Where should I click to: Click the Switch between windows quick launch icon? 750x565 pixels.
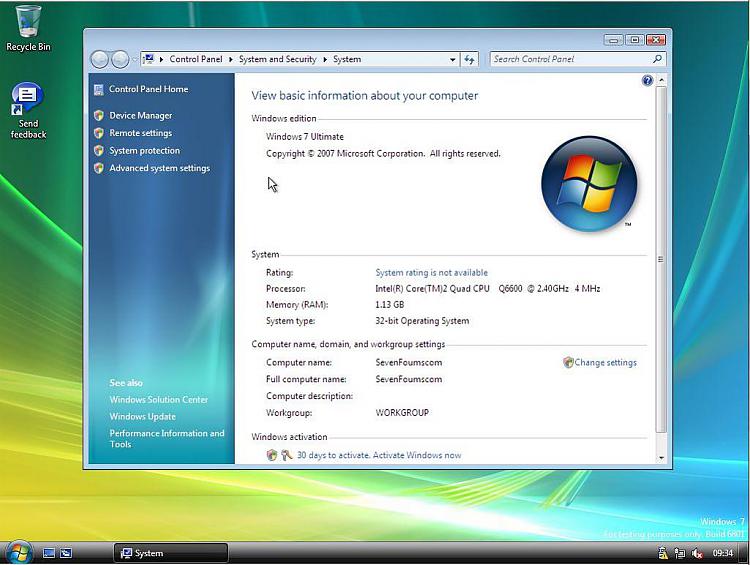[66, 553]
